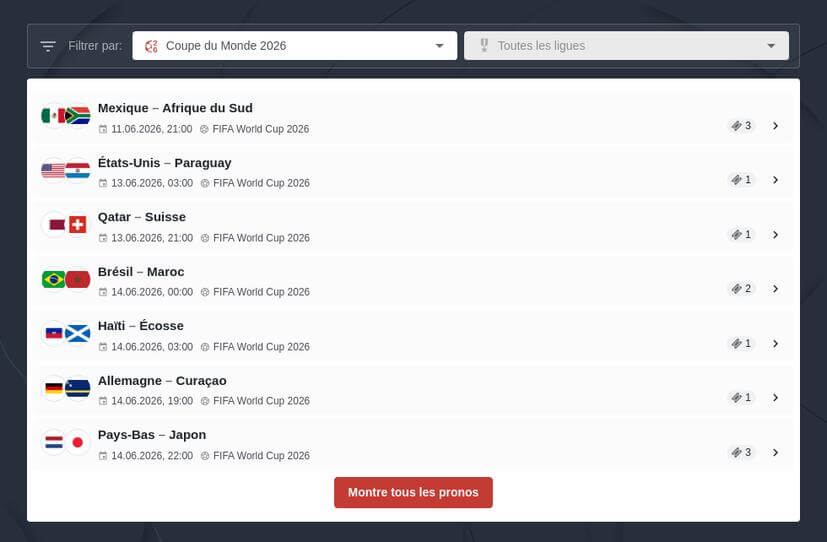Screen dimensions: 827x542
Task: Click the Scotland flag icon
Action: 78,334
